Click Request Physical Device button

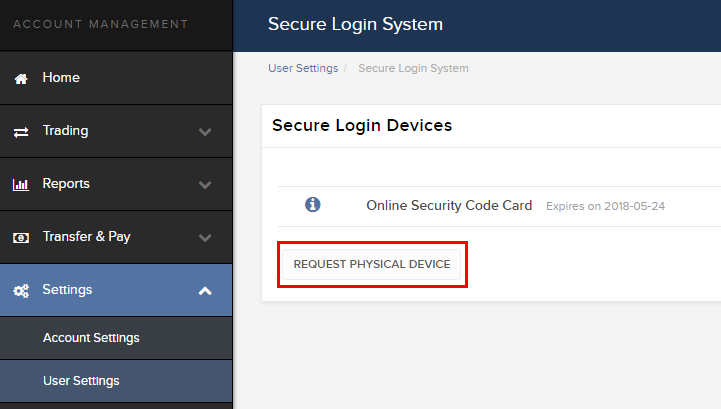(x=372, y=264)
